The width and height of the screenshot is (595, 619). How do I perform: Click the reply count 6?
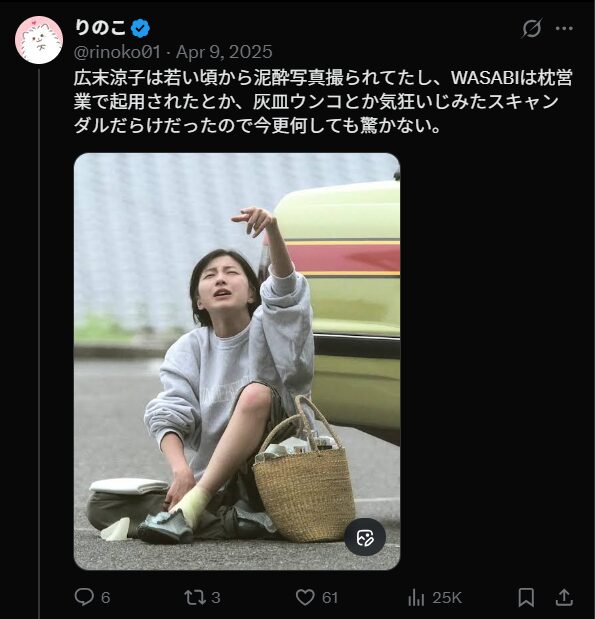[x=105, y=598]
